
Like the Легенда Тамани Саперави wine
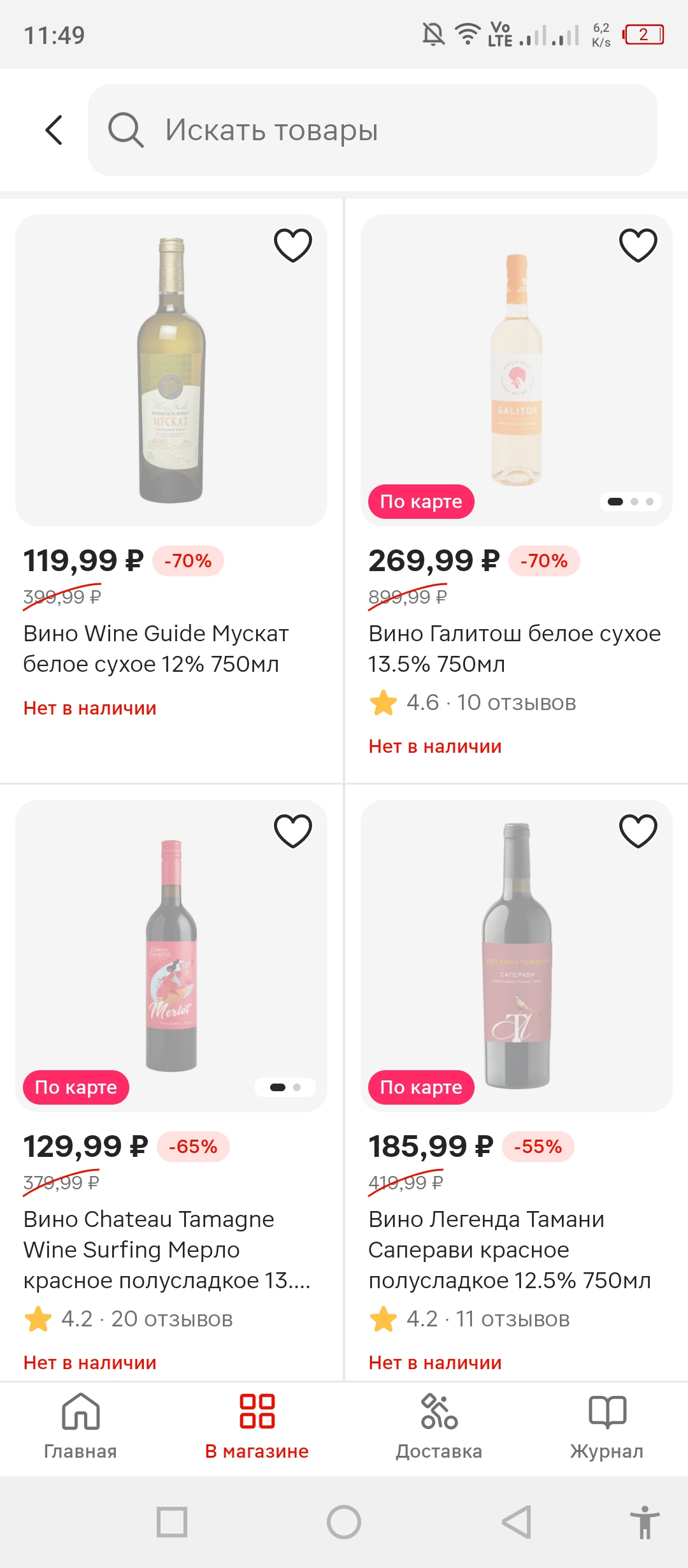[x=638, y=831]
